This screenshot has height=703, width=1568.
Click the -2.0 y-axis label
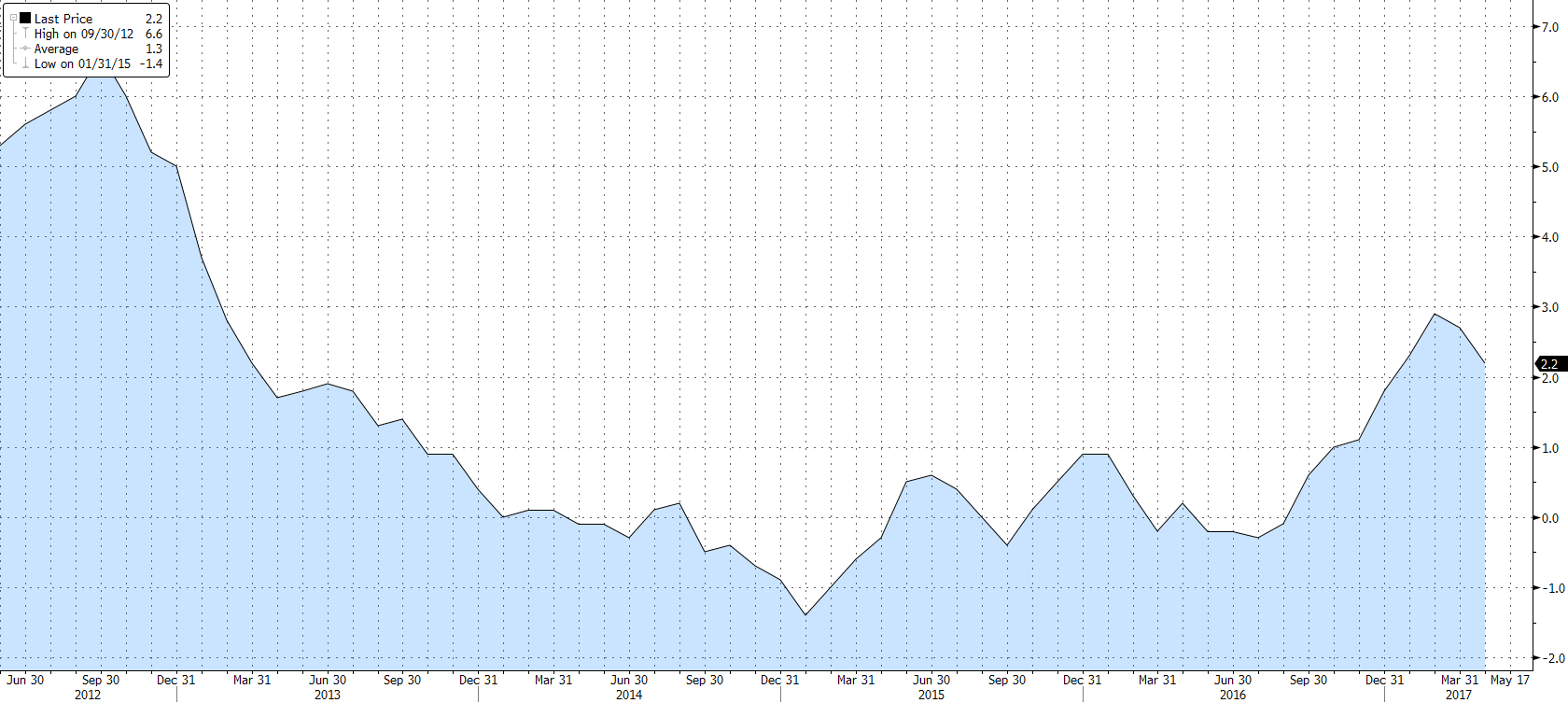coord(1552,658)
